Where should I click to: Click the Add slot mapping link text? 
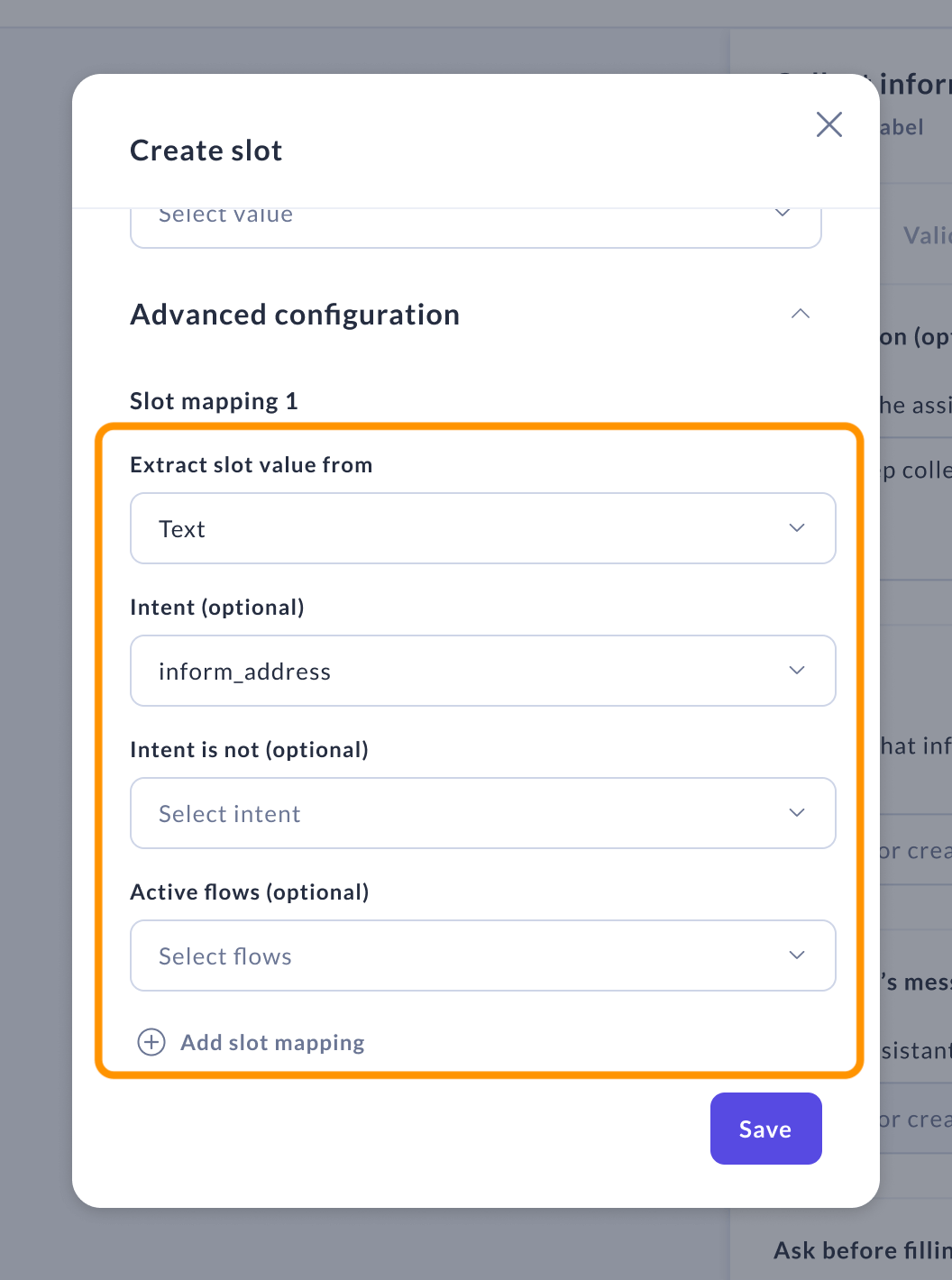click(x=272, y=1043)
